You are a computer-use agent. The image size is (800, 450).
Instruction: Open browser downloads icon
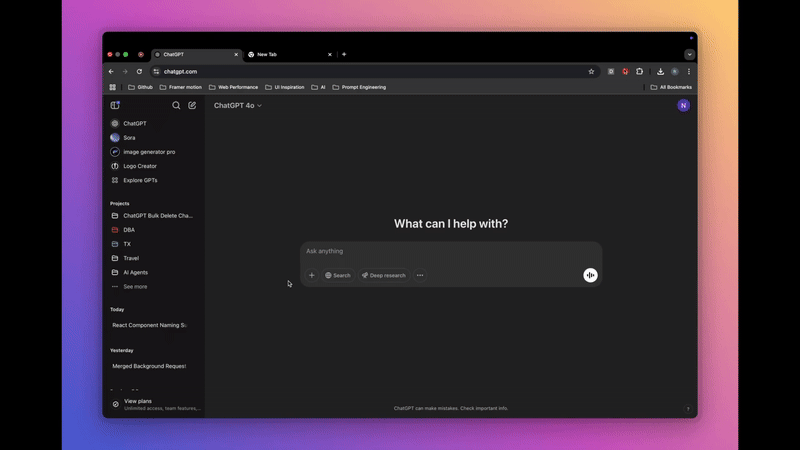(660, 72)
